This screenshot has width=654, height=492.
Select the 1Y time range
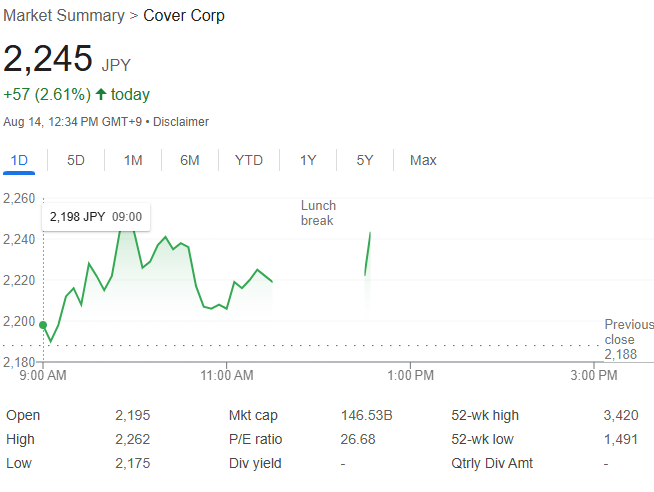click(x=308, y=160)
